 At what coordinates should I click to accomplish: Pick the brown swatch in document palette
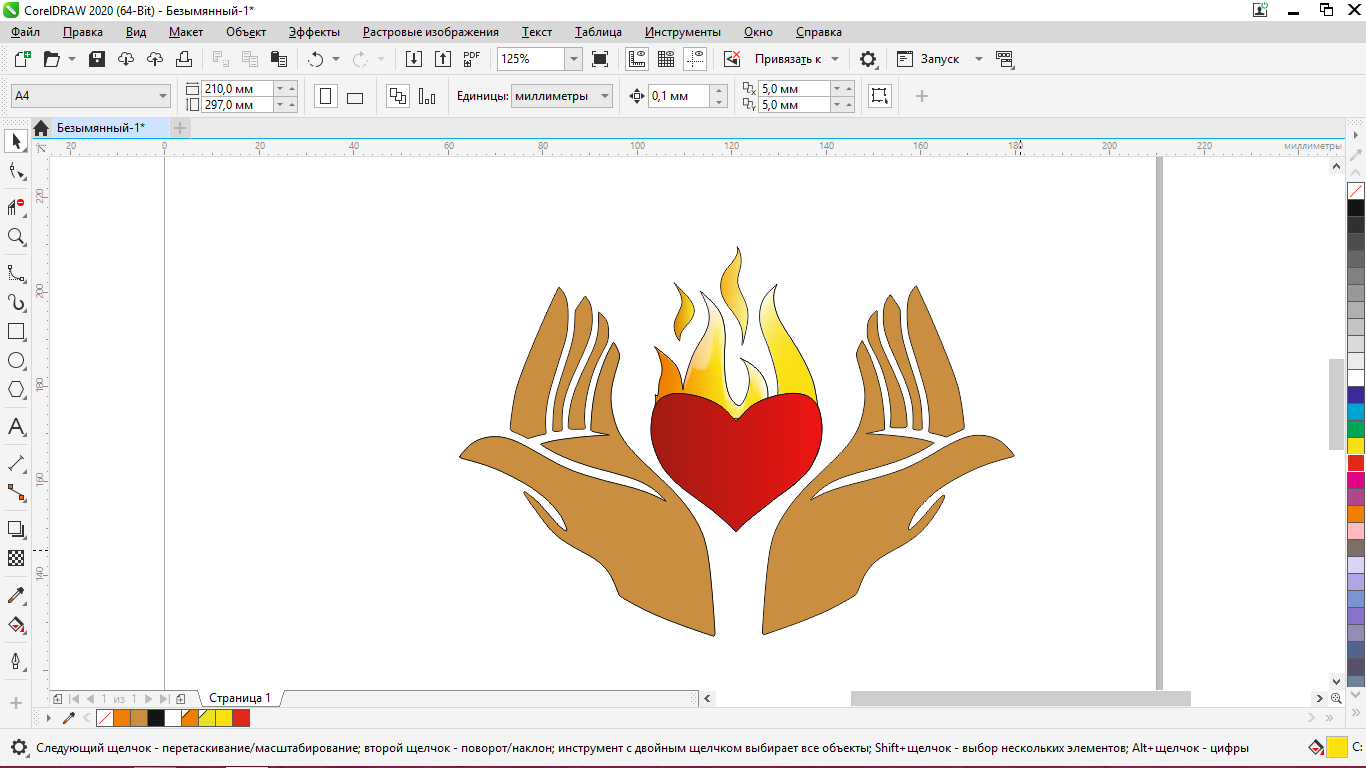pyautogui.click(x=139, y=718)
